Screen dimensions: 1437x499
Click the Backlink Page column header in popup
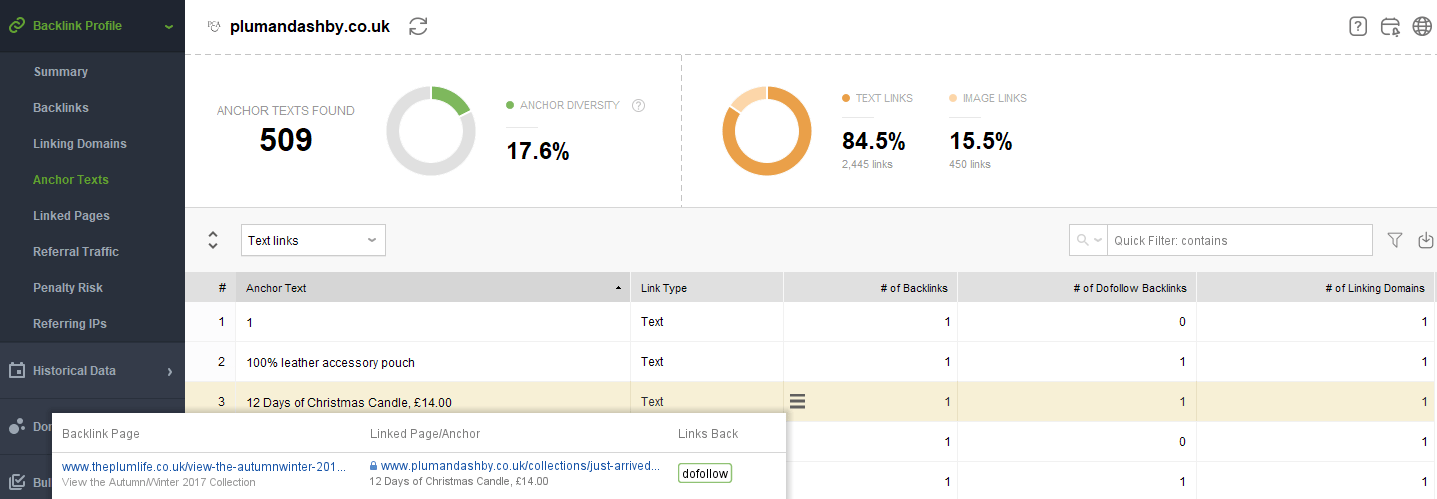pyautogui.click(x=101, y=434)
